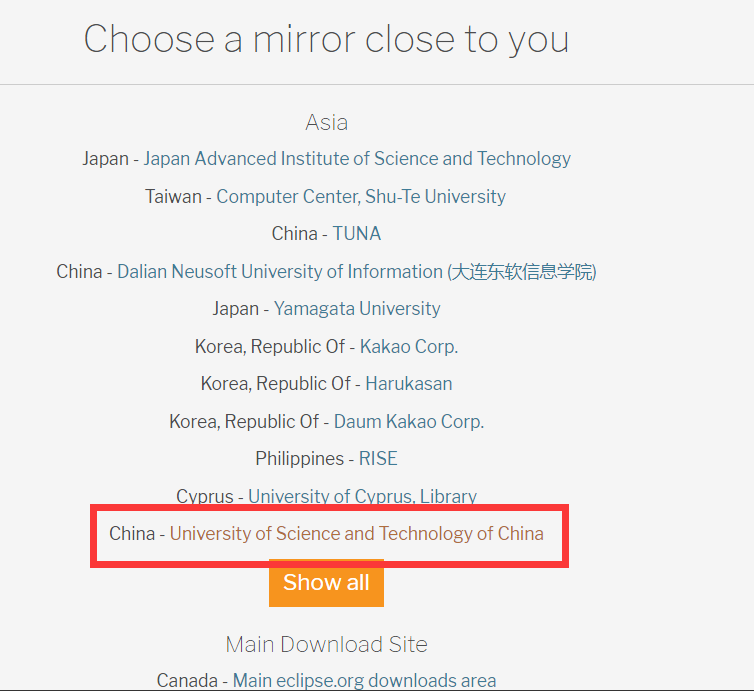Select Computer Center, Shu-Te University mirror
The image size is (754, 691).
click(361, 197)
